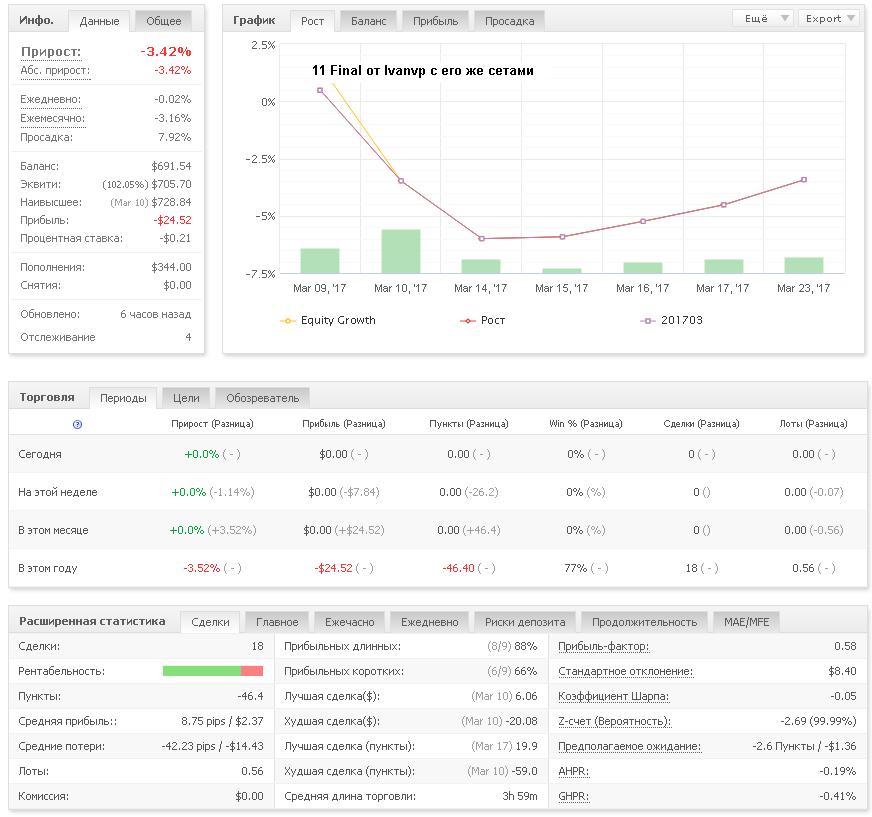
Task: Select the Ежечасно statistics tab
Action: click(x=350, y=622)
